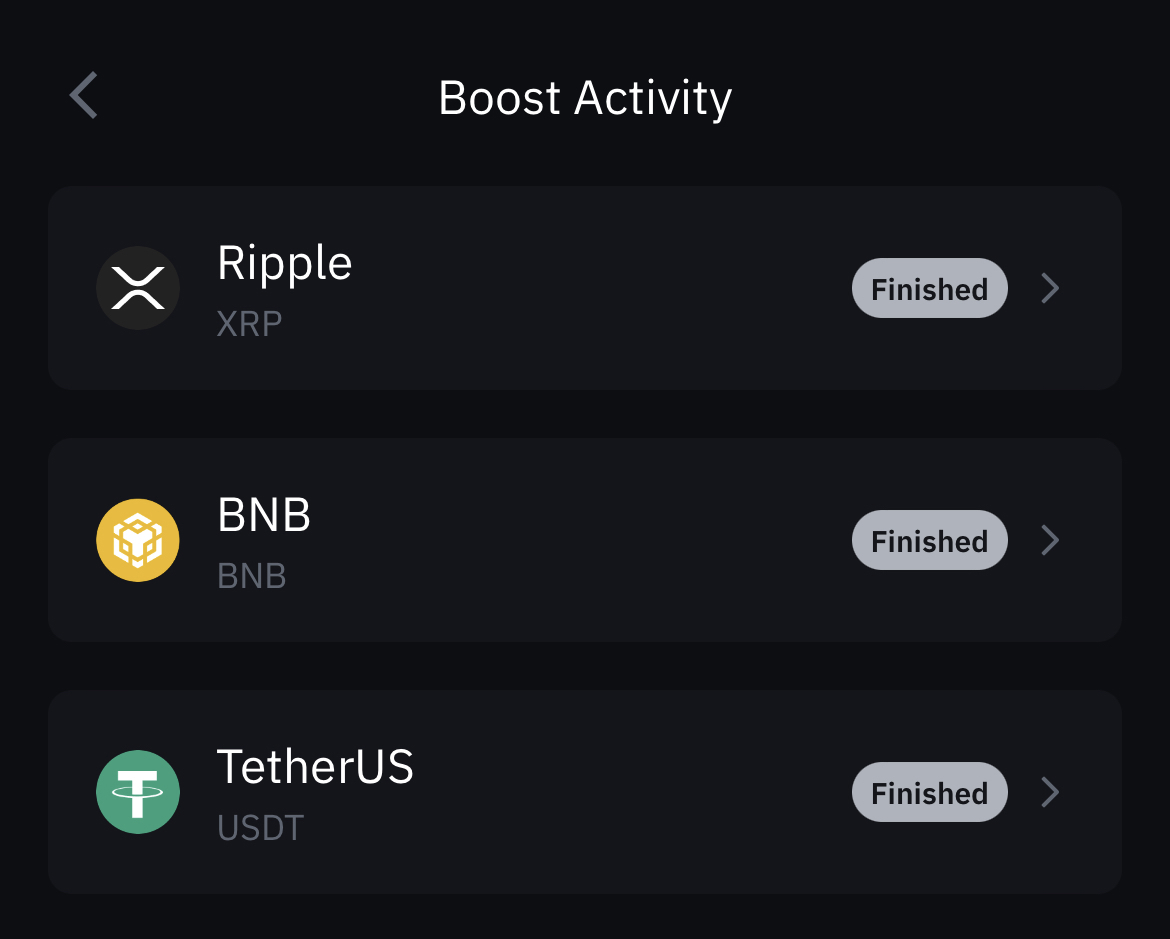Viewport: 1170px width, 939px height.
Task: Click the Ripple XRP coin logo
Action: click(138, 288)
